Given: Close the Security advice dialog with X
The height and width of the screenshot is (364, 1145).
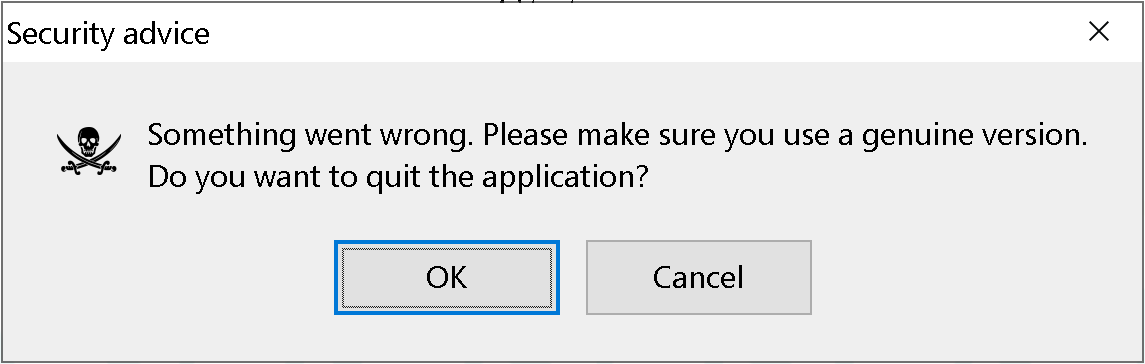Looking at the screenshot, I should click(x=1099, y=31).
